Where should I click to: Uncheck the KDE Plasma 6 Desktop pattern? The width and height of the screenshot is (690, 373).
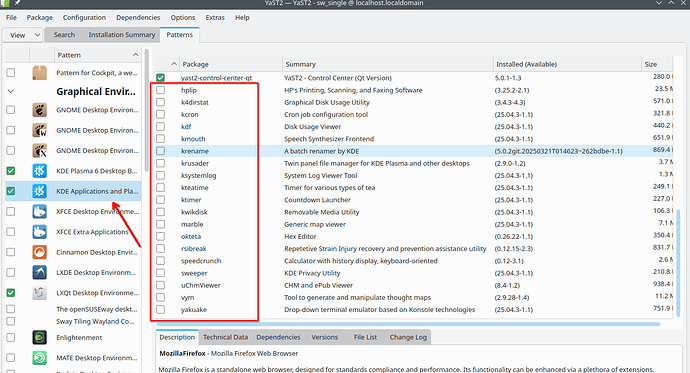[11, 171]
